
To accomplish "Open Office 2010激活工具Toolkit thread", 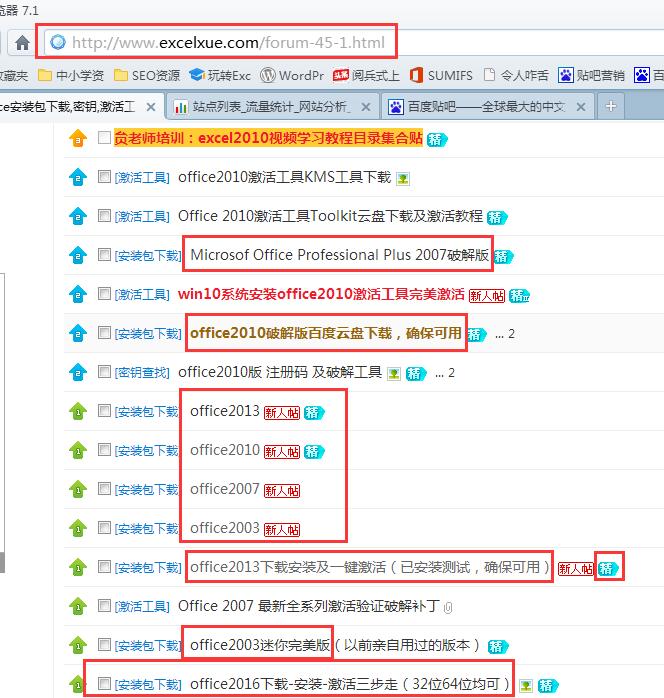I will click(x=330, y=216).
